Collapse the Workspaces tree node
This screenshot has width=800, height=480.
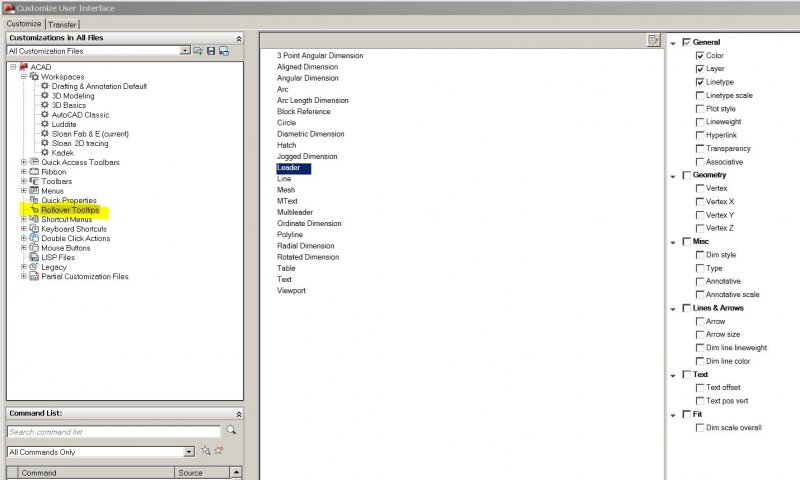point(23,77)
